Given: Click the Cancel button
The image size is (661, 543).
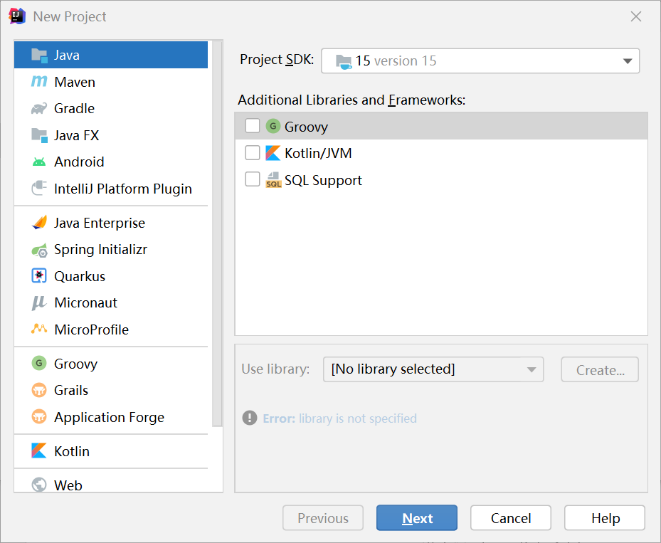Looking at the screenshot, I should pyautogui.click(x=511, y=518).
